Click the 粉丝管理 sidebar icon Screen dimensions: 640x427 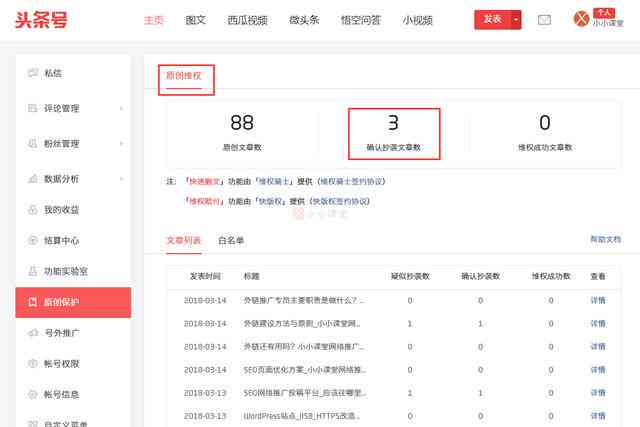33,143
